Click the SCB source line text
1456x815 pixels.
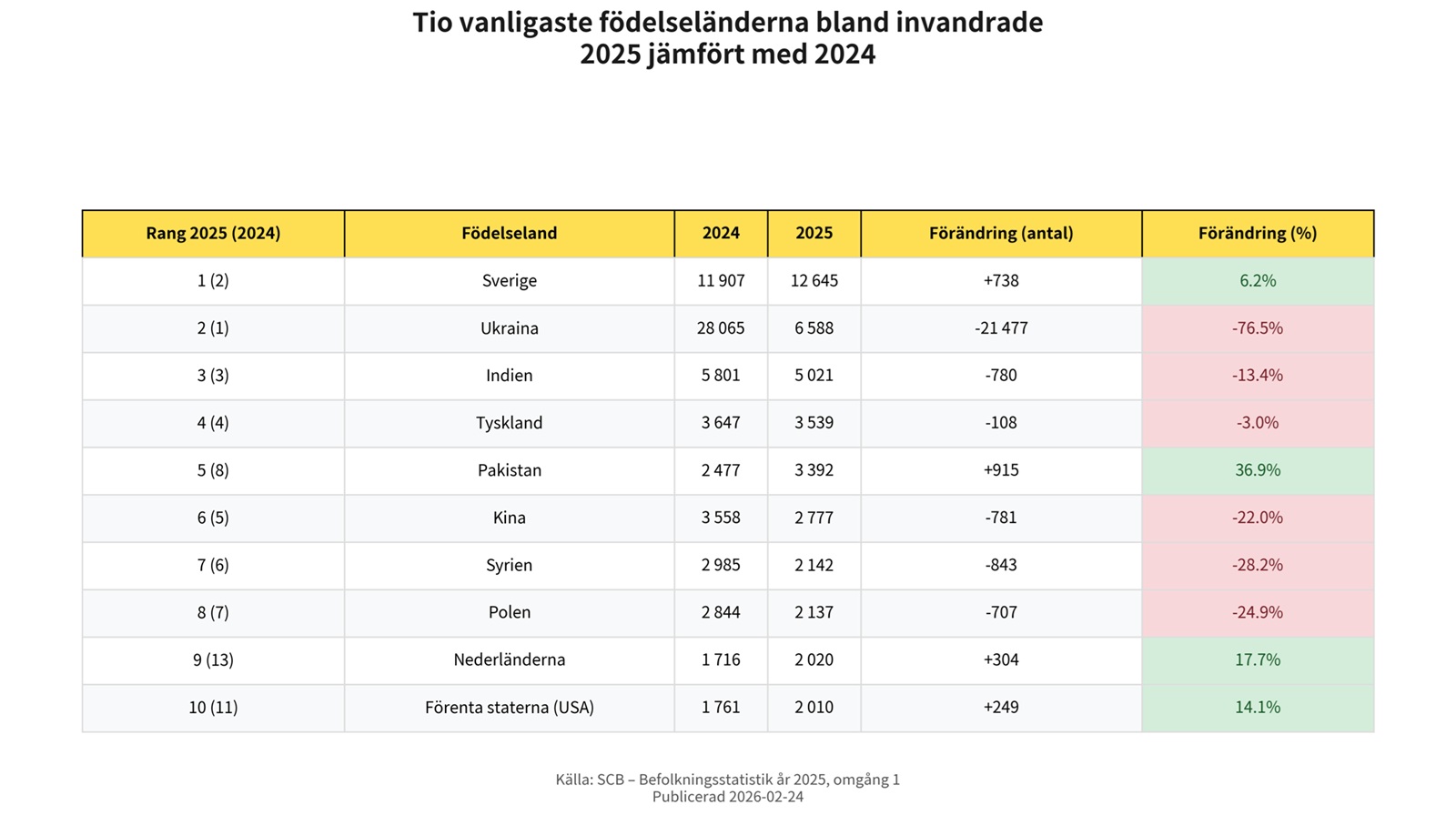tap(727, 779)
